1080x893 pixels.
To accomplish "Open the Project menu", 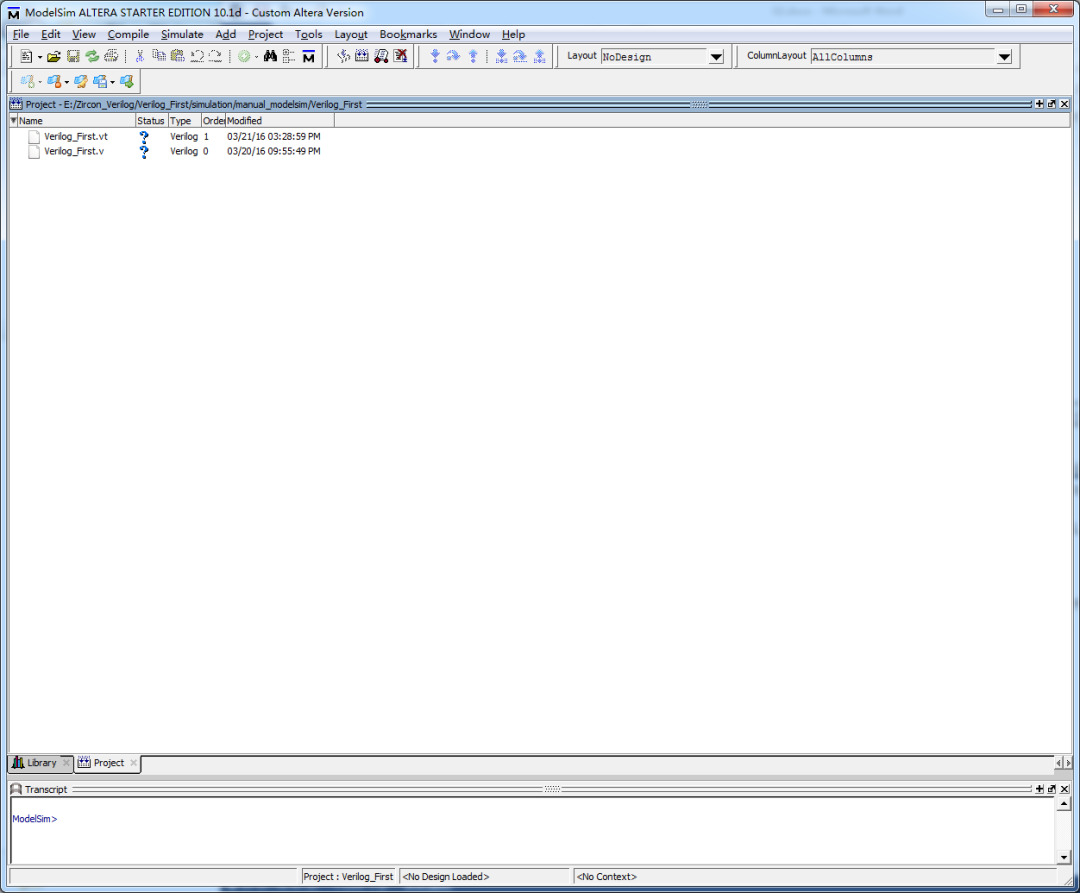I will (265, 34).
